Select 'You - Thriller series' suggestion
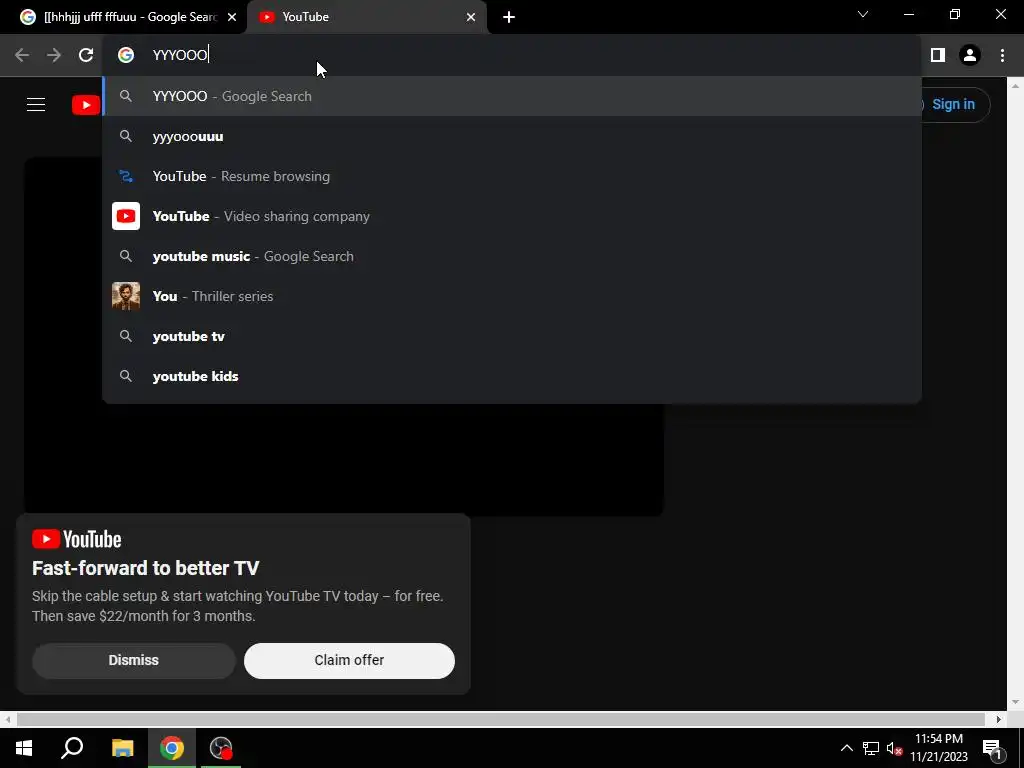Screen dimensions: 1024x768 [x=512, y=296]
